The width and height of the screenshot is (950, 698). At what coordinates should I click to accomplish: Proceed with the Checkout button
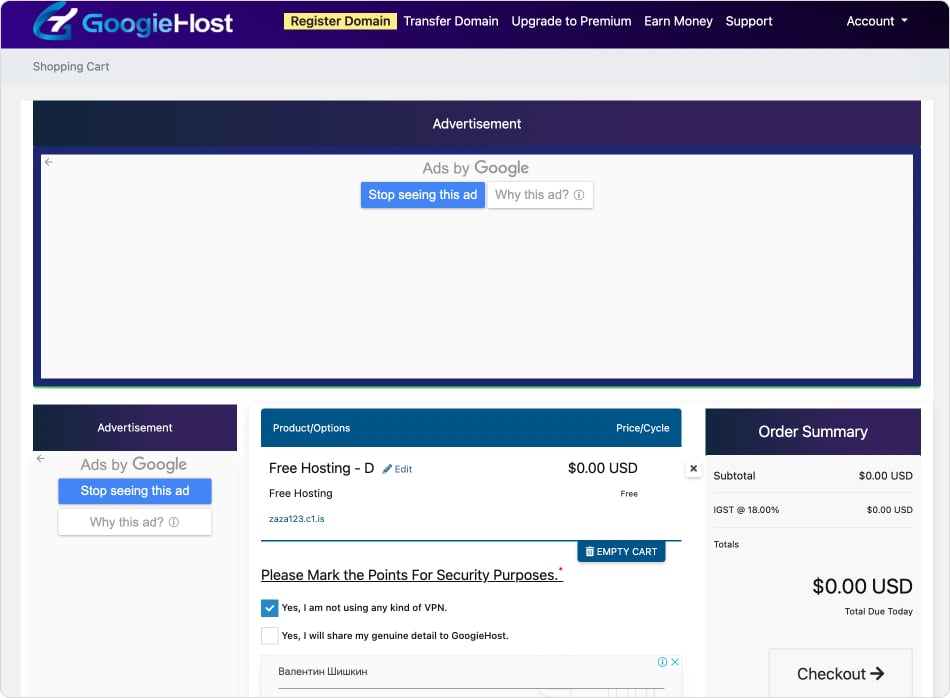(x=840, y=674)
